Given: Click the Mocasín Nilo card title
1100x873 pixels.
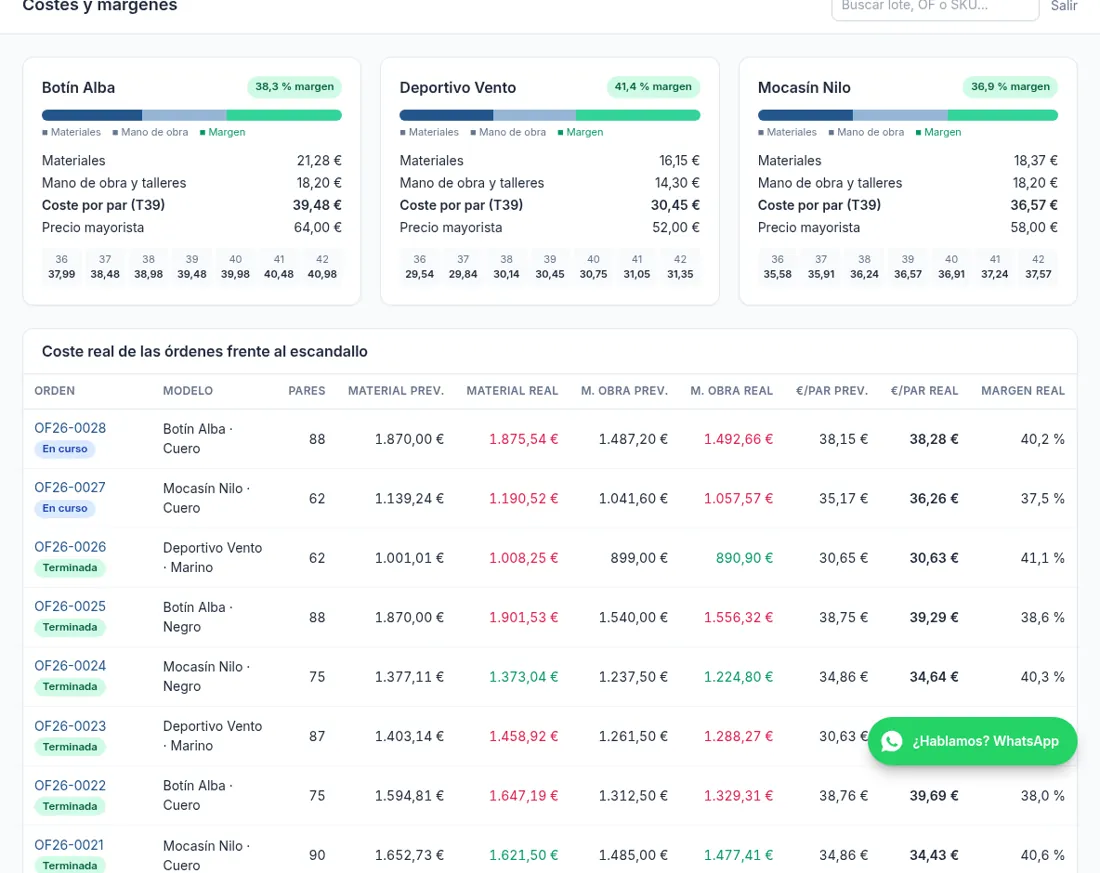Looking at the screenshot, I should coord(804,88).
